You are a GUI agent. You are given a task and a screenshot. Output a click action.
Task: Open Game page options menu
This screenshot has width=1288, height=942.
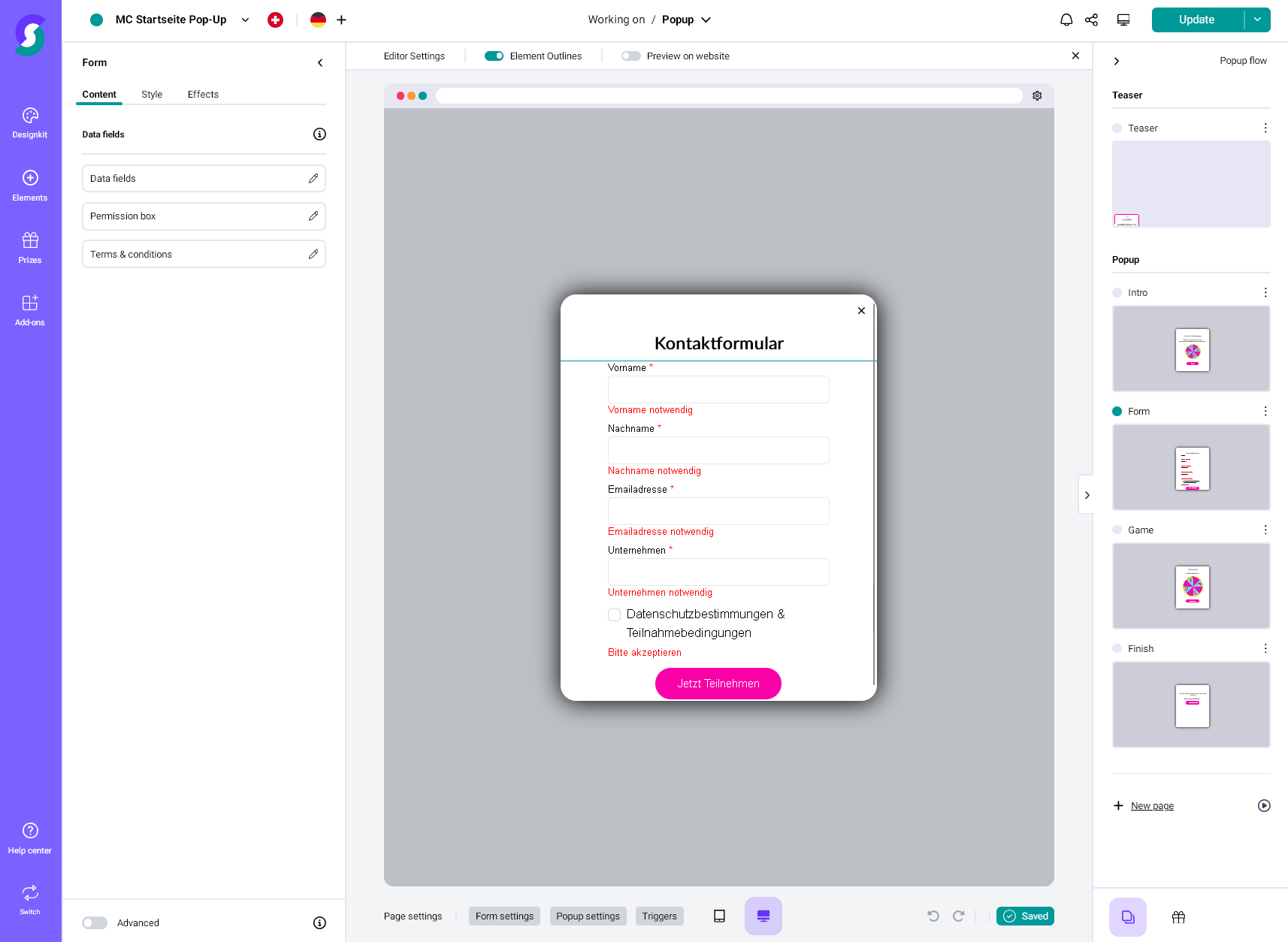(x=1265, y=530)
